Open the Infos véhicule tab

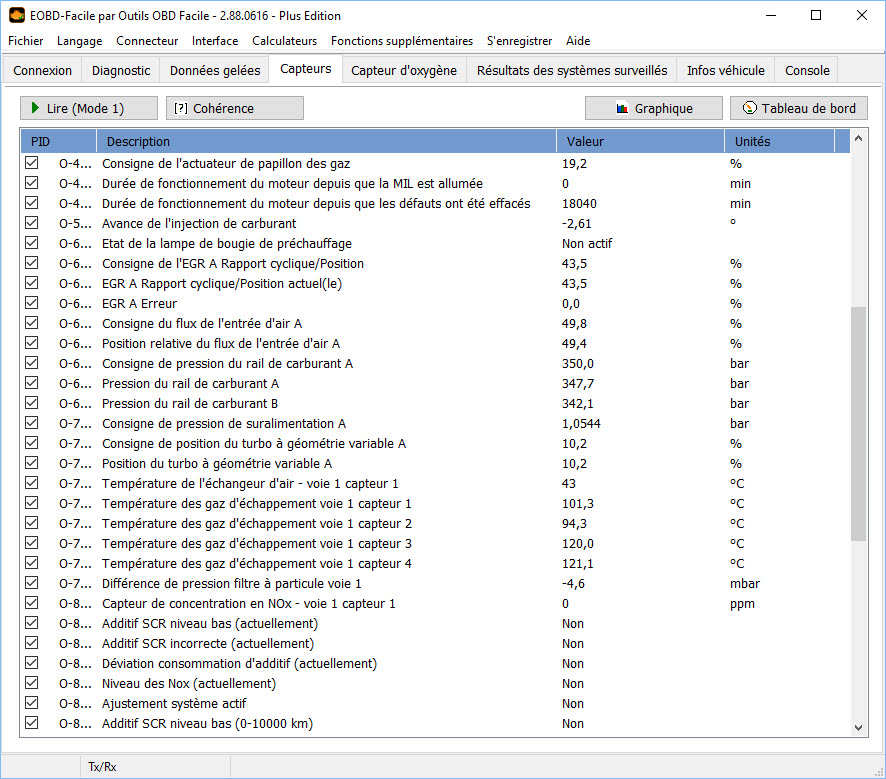tap(725, 70)
